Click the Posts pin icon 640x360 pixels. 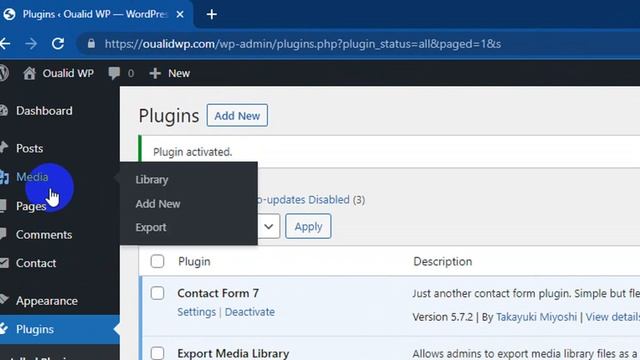4,148
